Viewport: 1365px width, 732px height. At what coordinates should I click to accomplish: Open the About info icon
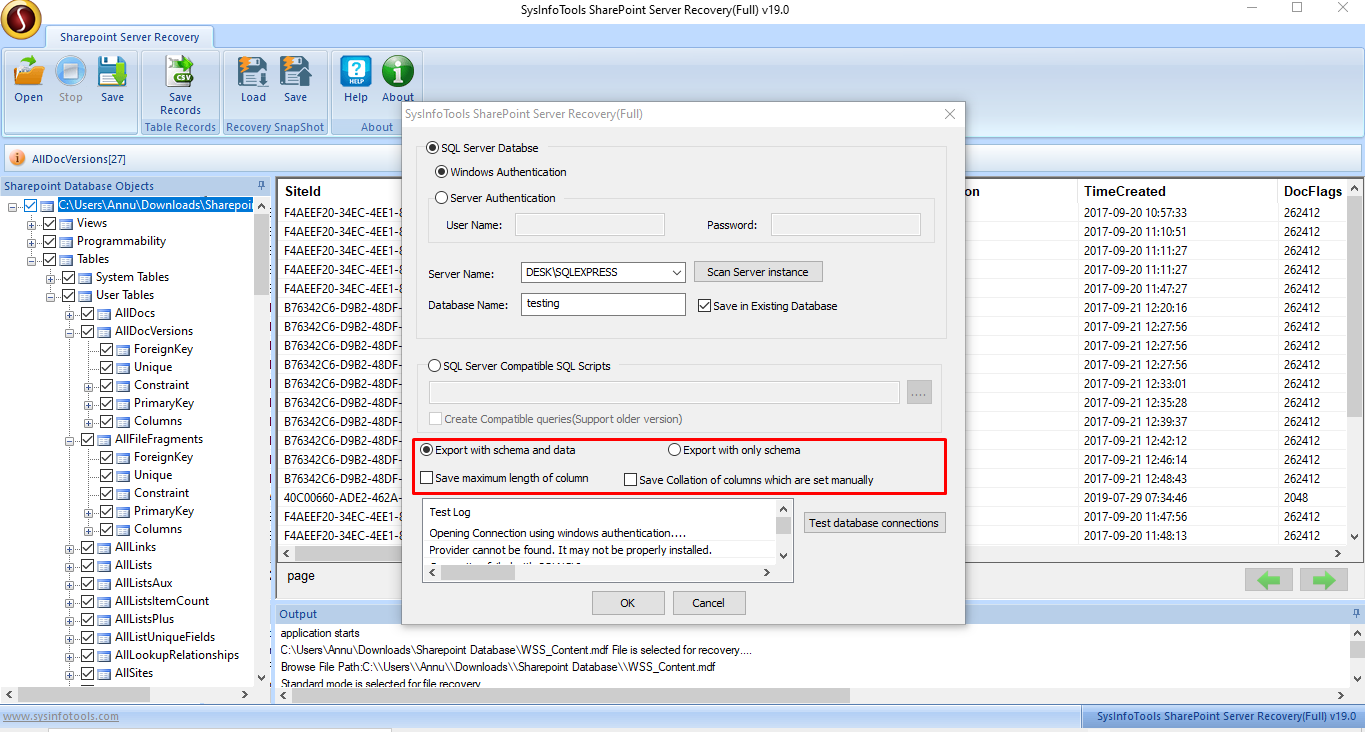[x=398, y=73]
